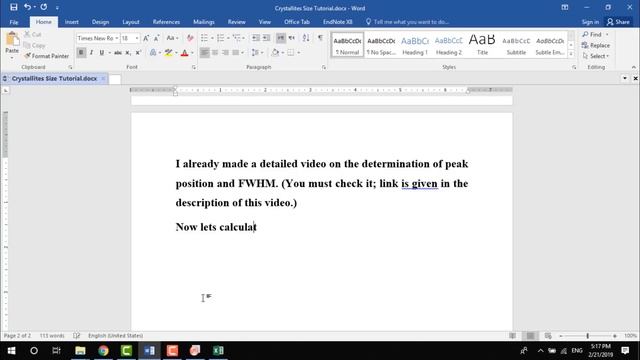The image size is (640, 360).
Task: Click the Increase Font Size icon
Action: [146, 38]
